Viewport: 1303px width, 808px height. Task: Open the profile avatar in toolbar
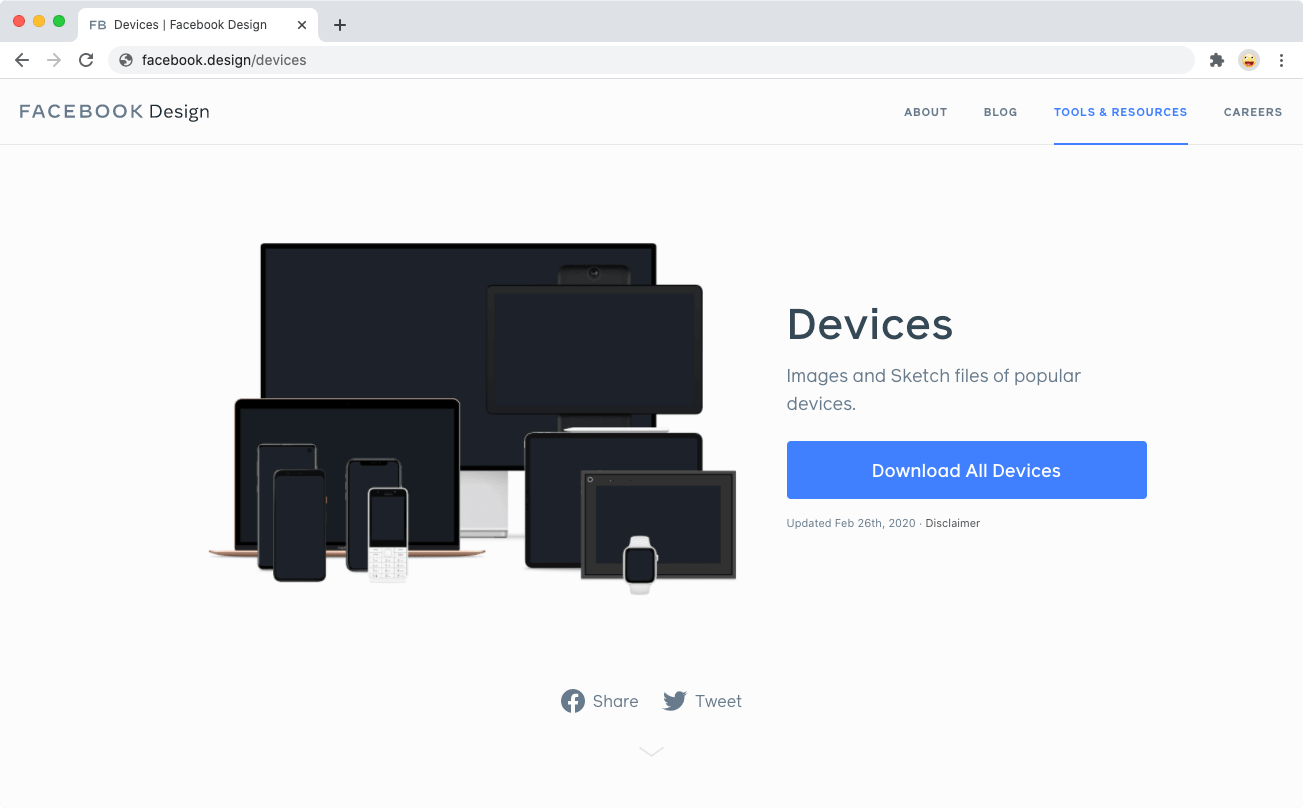pos(1249,60)
